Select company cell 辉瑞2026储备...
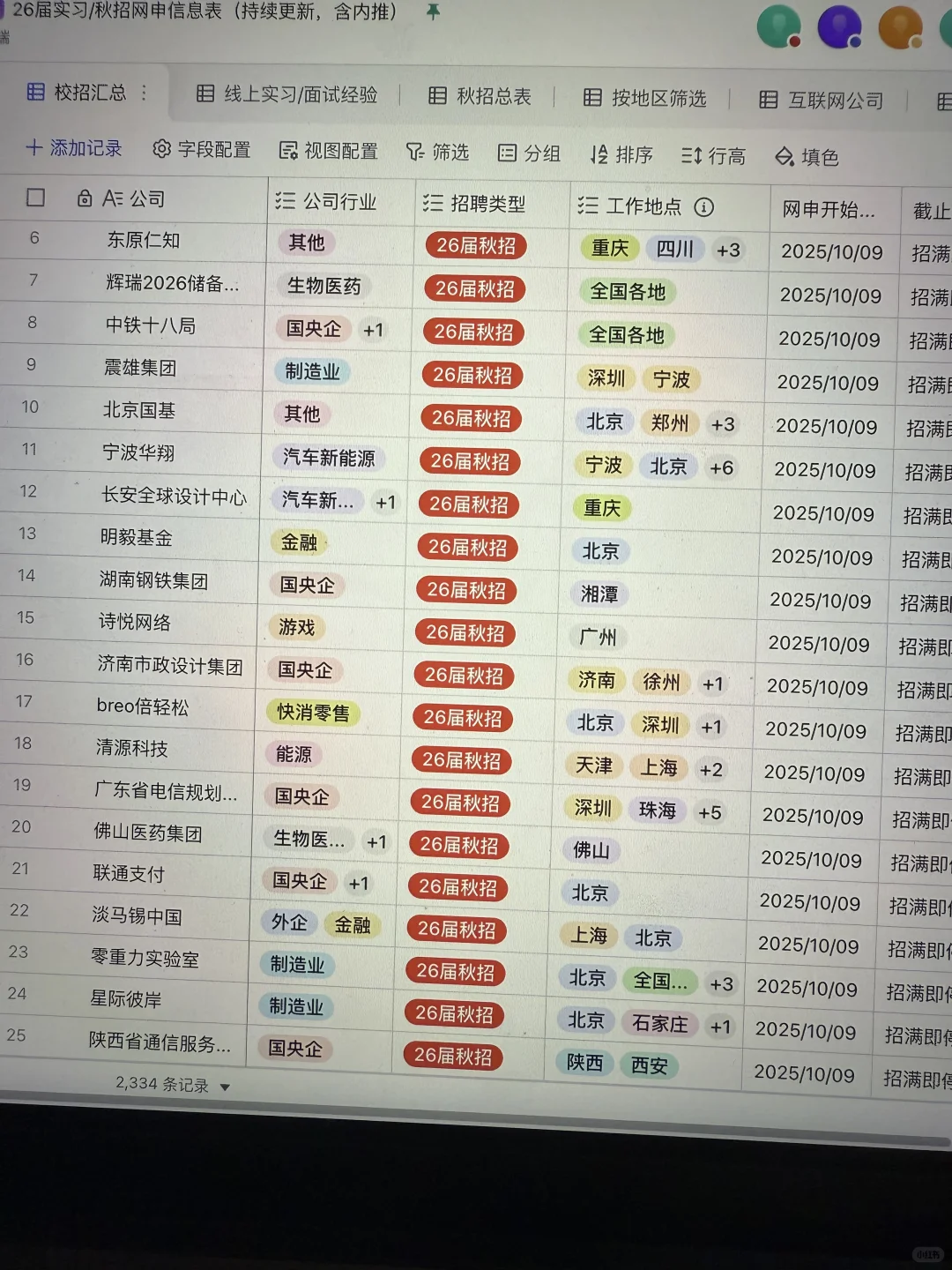The width and height of the screenshot is (952, 1270). click(172, 283)
